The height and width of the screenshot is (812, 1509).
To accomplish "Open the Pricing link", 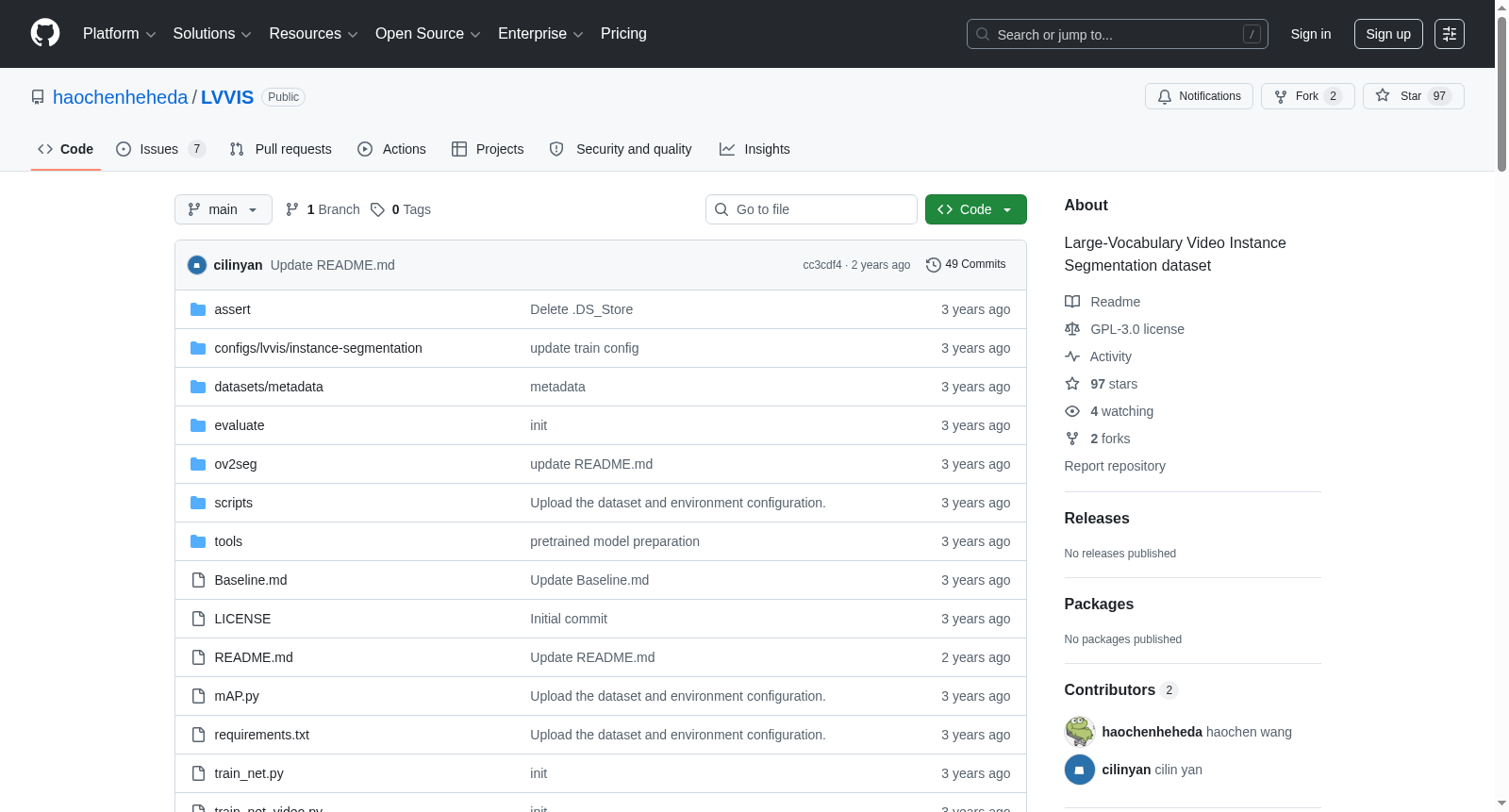I will [x=623, y=34].
